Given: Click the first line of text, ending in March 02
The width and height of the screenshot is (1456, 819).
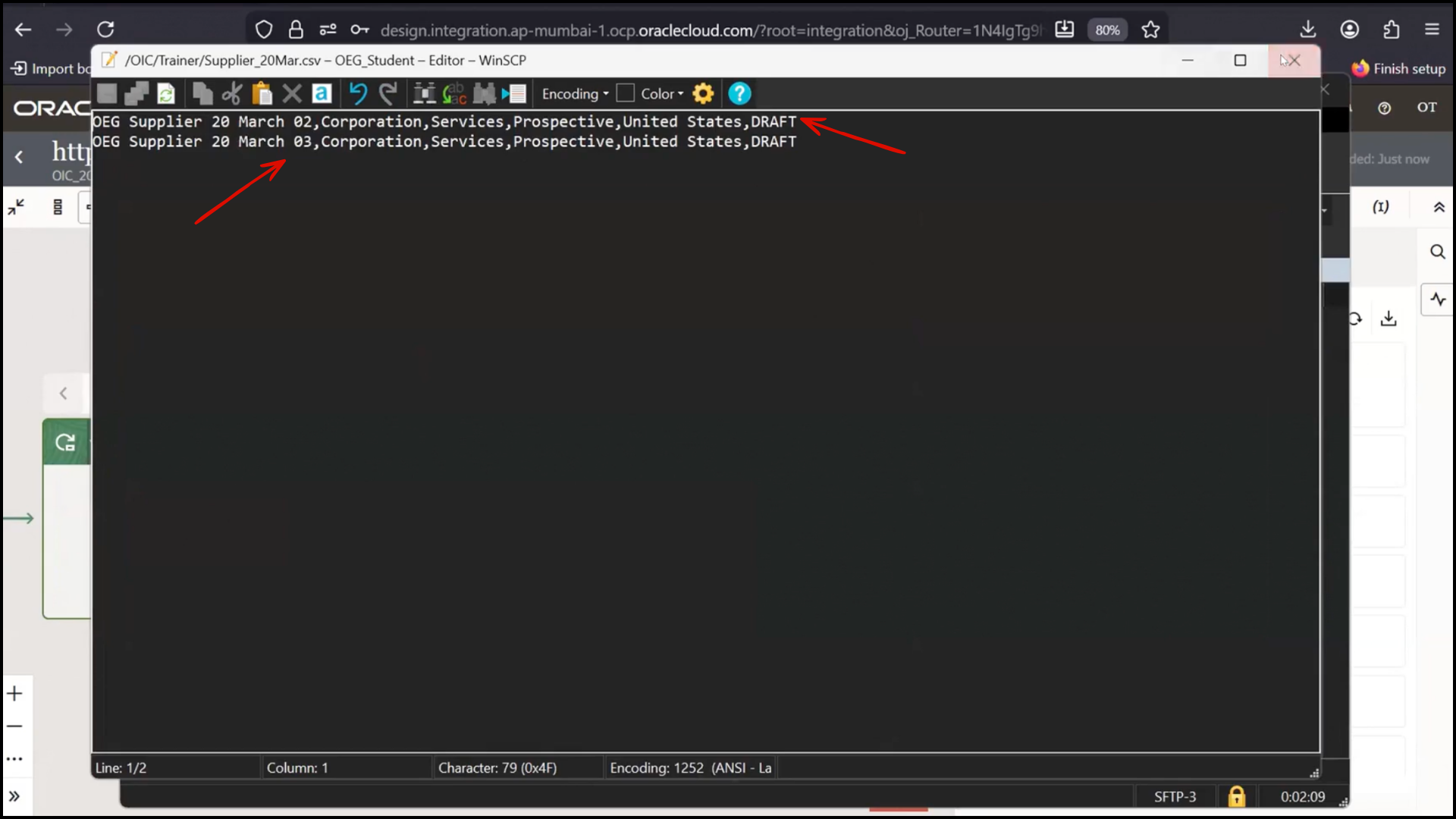Looking at the screenshot, I should pos(444,121).
